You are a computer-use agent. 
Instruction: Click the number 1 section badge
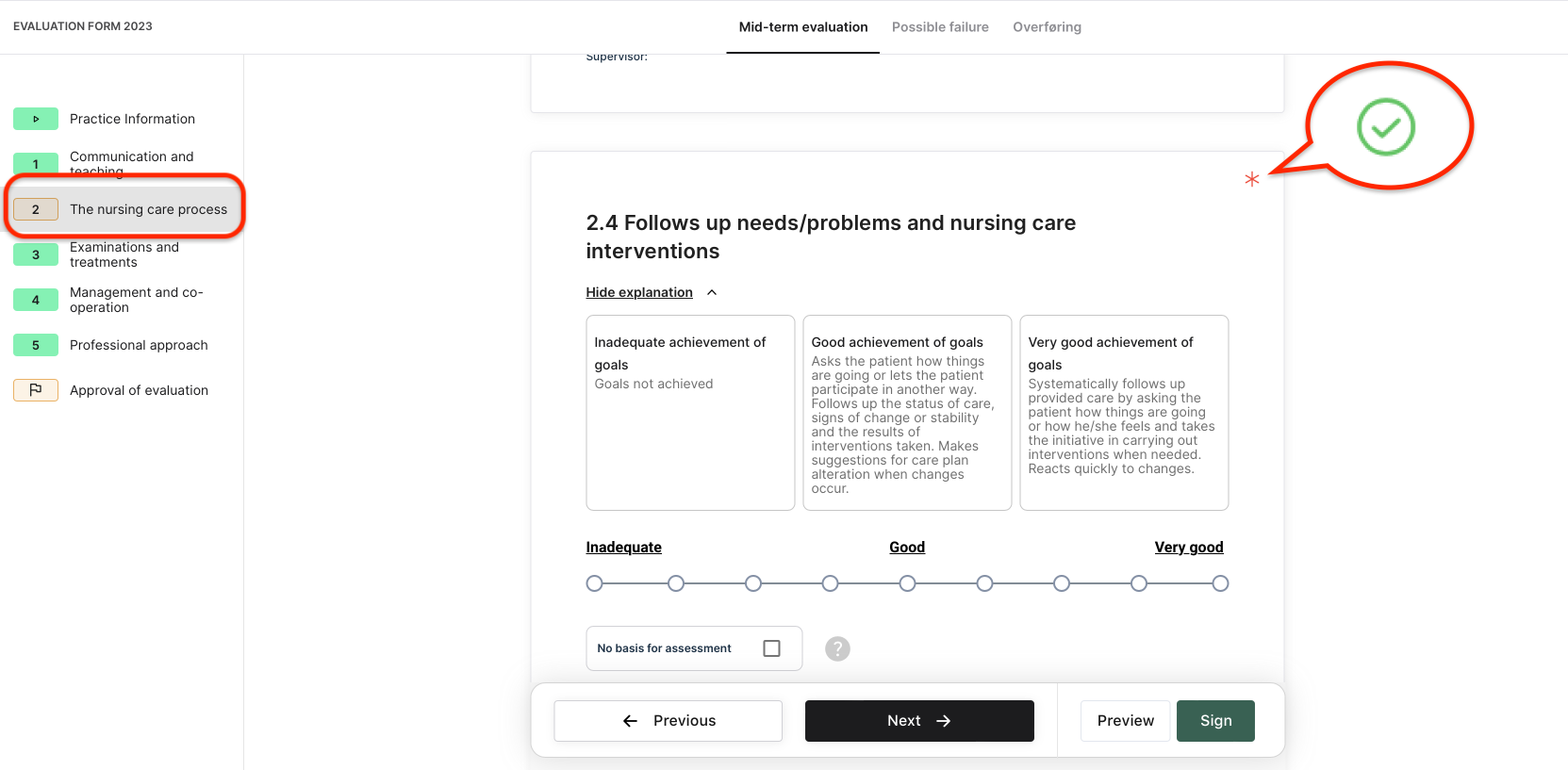[36, 164]
